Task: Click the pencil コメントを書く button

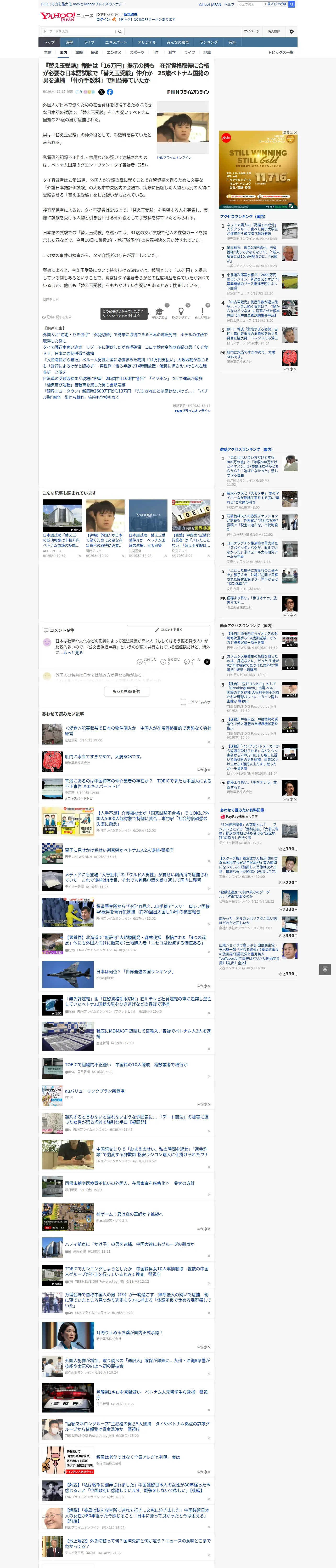Action: click(x=169, y=630)
